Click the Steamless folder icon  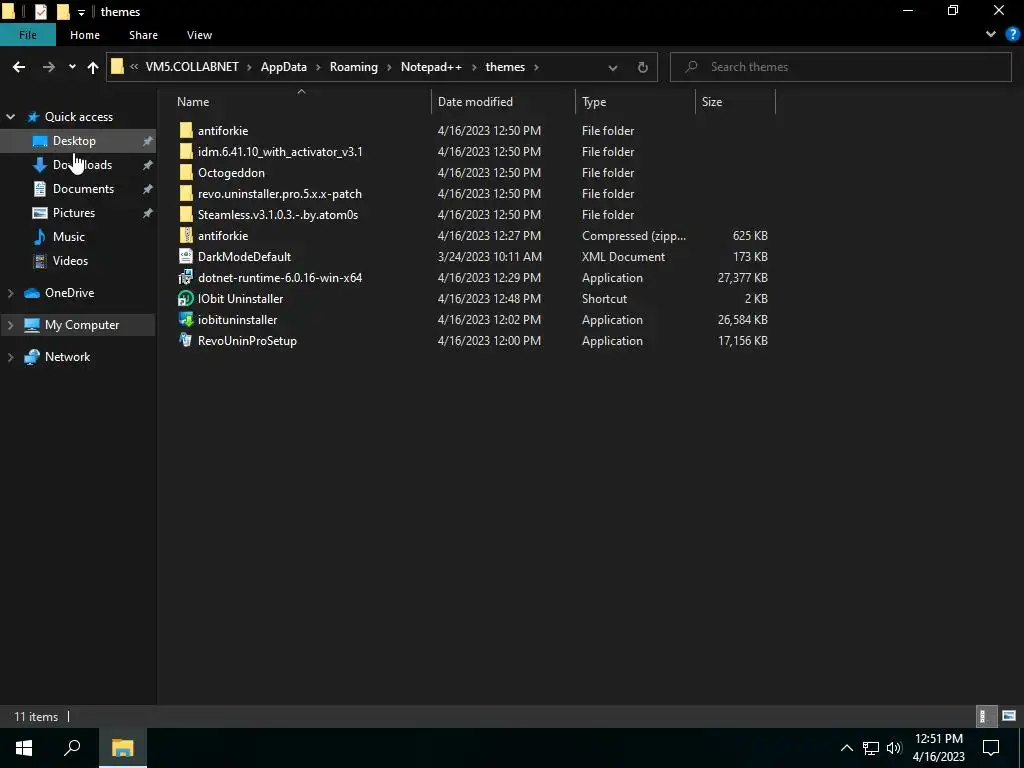(x=186, y=214)
